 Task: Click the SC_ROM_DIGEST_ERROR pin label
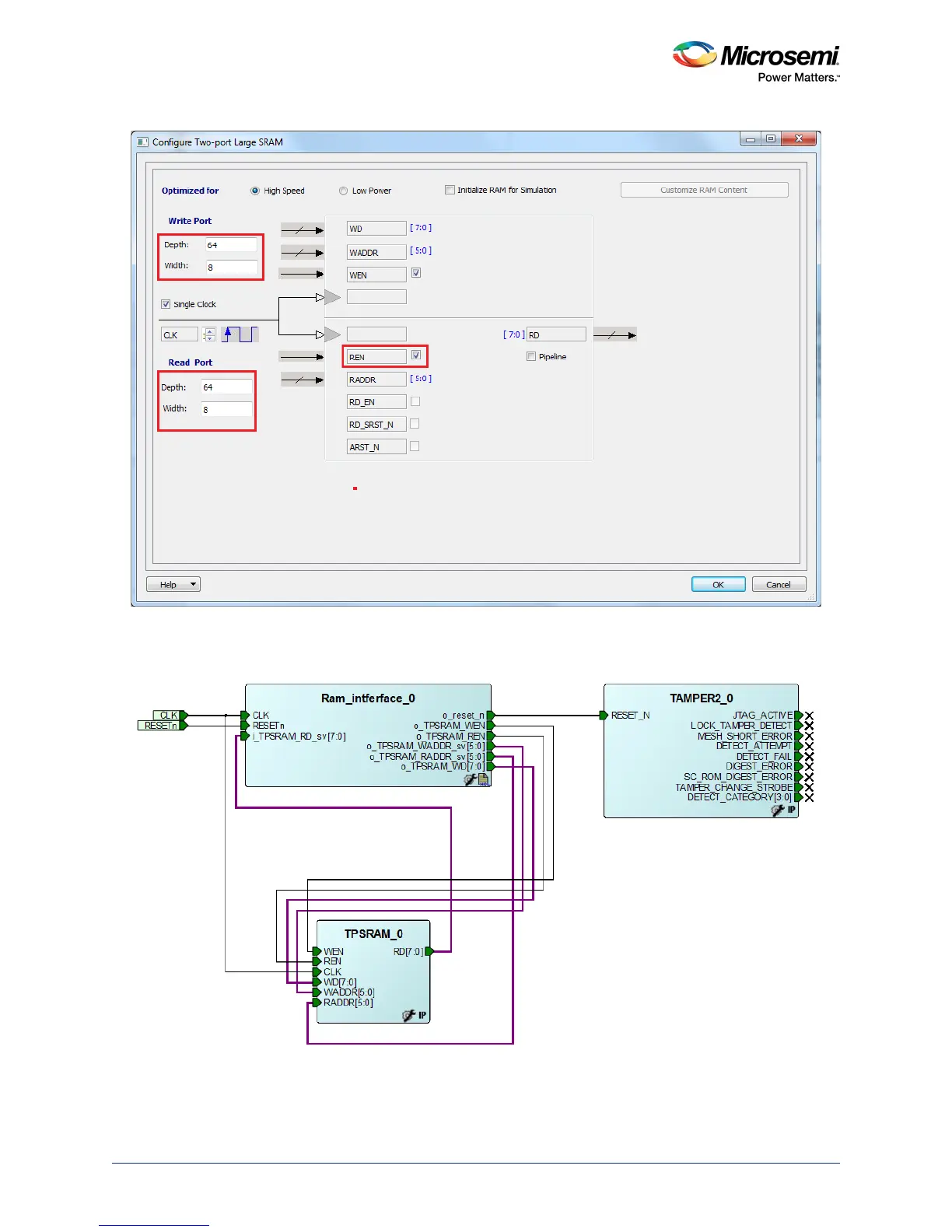[x=738, y=777]
